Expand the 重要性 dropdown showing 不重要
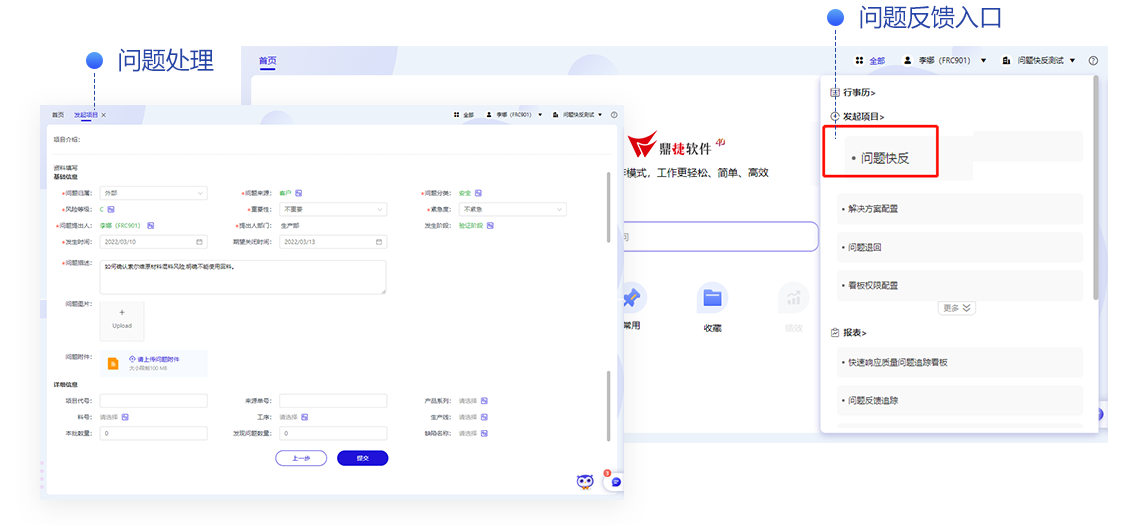The image size is (1148, 525). tap(333, 210)
